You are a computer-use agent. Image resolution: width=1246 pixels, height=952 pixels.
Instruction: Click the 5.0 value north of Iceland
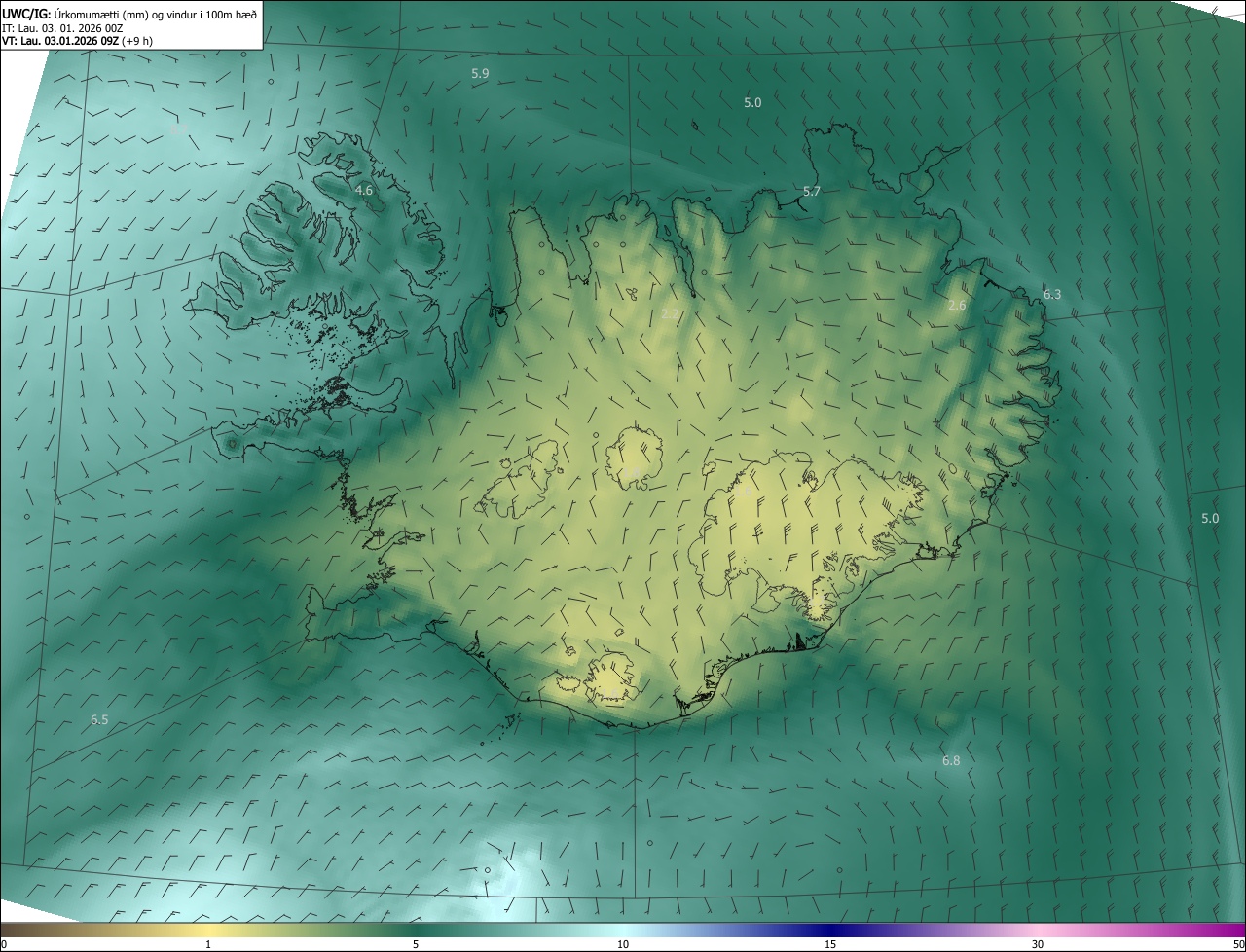click(752, 102)
